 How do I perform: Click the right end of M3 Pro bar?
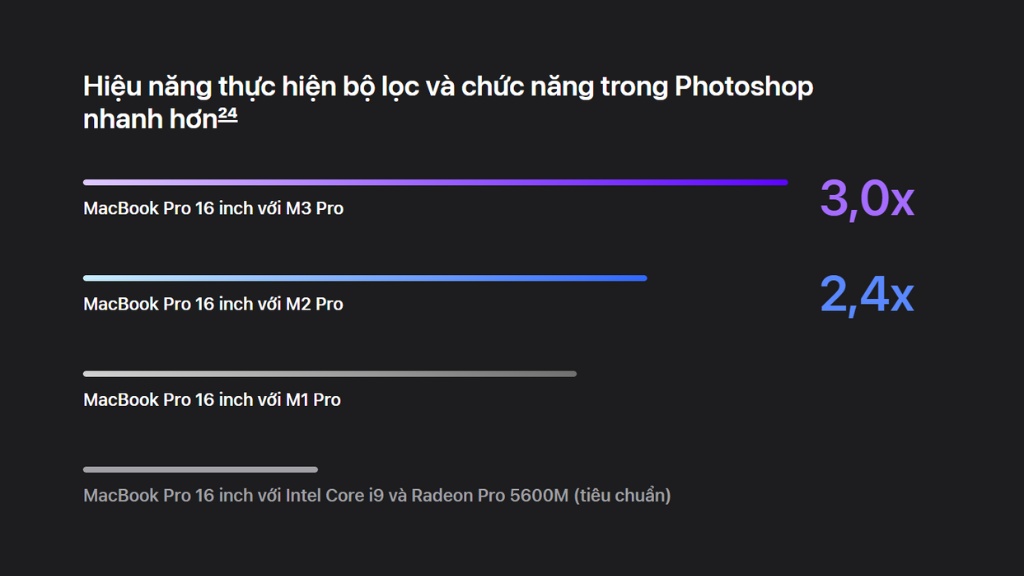click(x=784, y=182)
